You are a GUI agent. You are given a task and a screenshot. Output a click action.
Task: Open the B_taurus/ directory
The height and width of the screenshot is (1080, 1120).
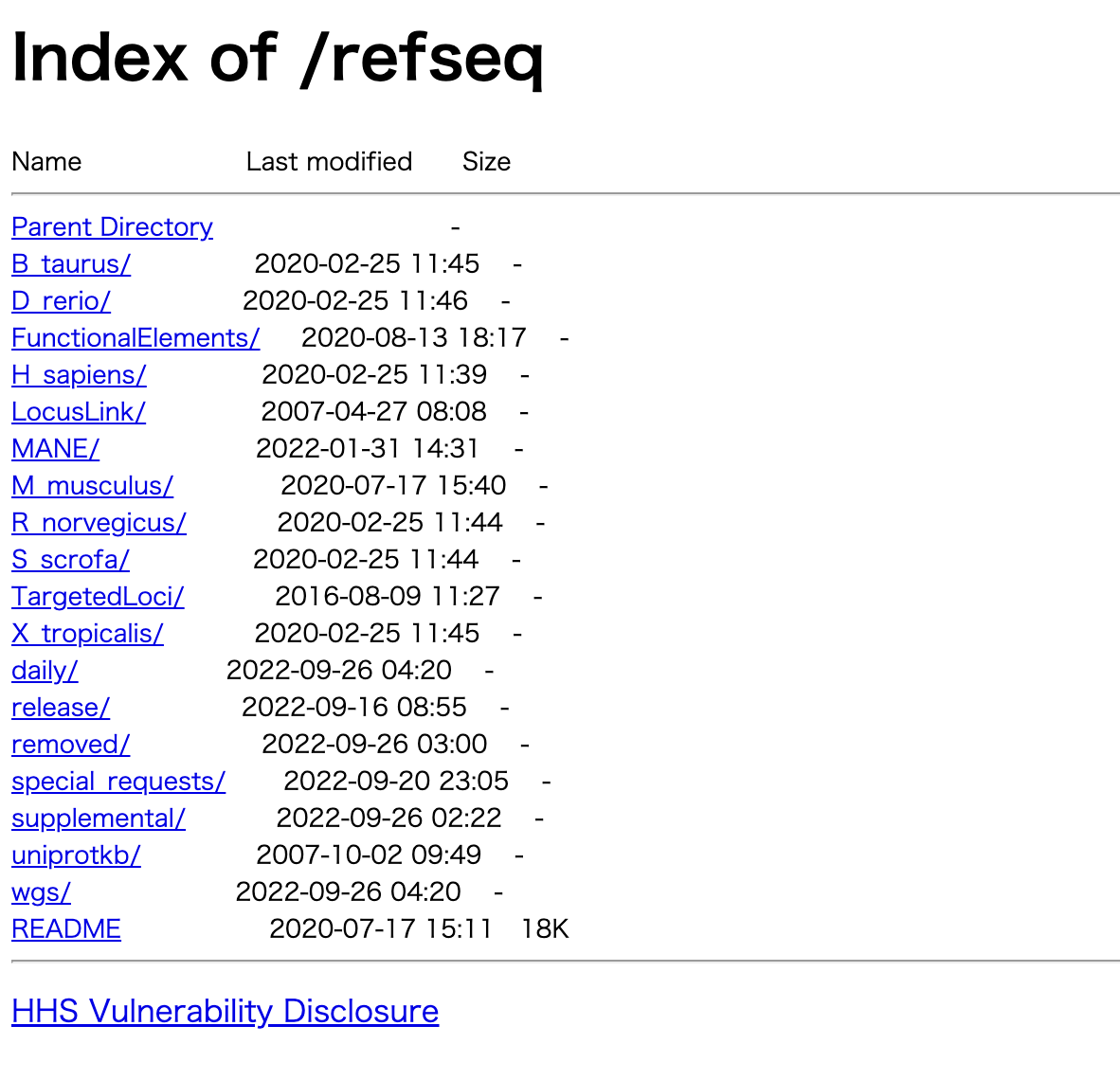71,264
